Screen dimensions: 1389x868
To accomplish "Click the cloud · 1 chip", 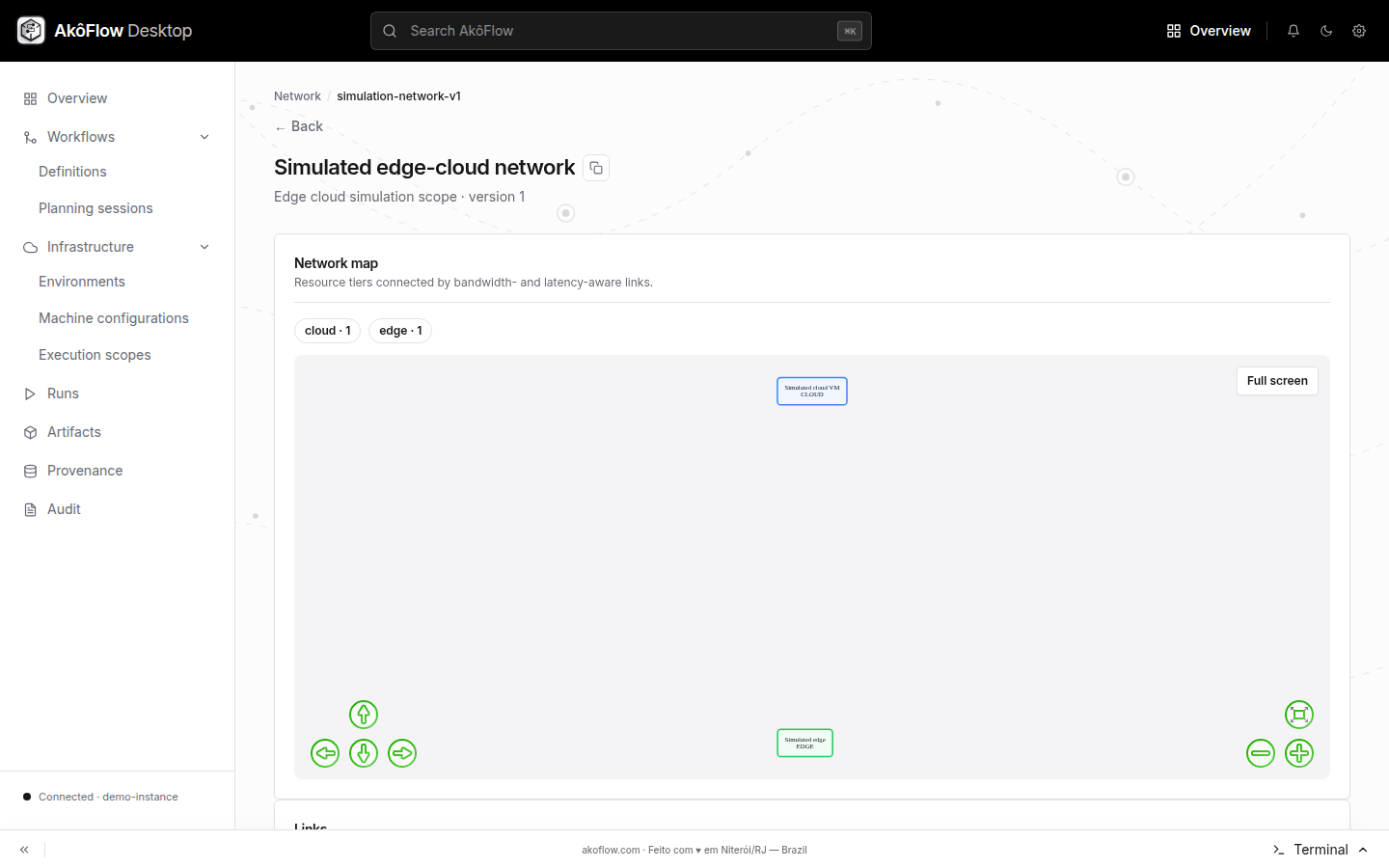I will point(328,331).
